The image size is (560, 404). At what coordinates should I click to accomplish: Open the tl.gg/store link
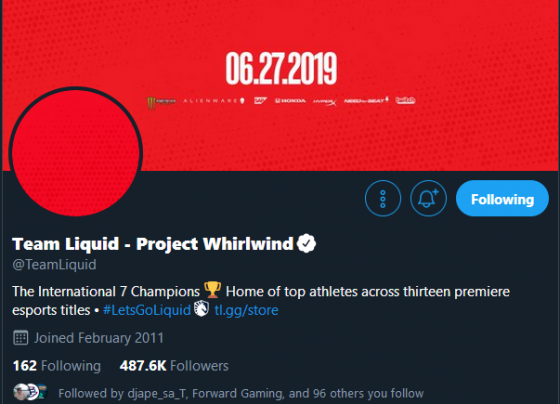tap(246, 310)
